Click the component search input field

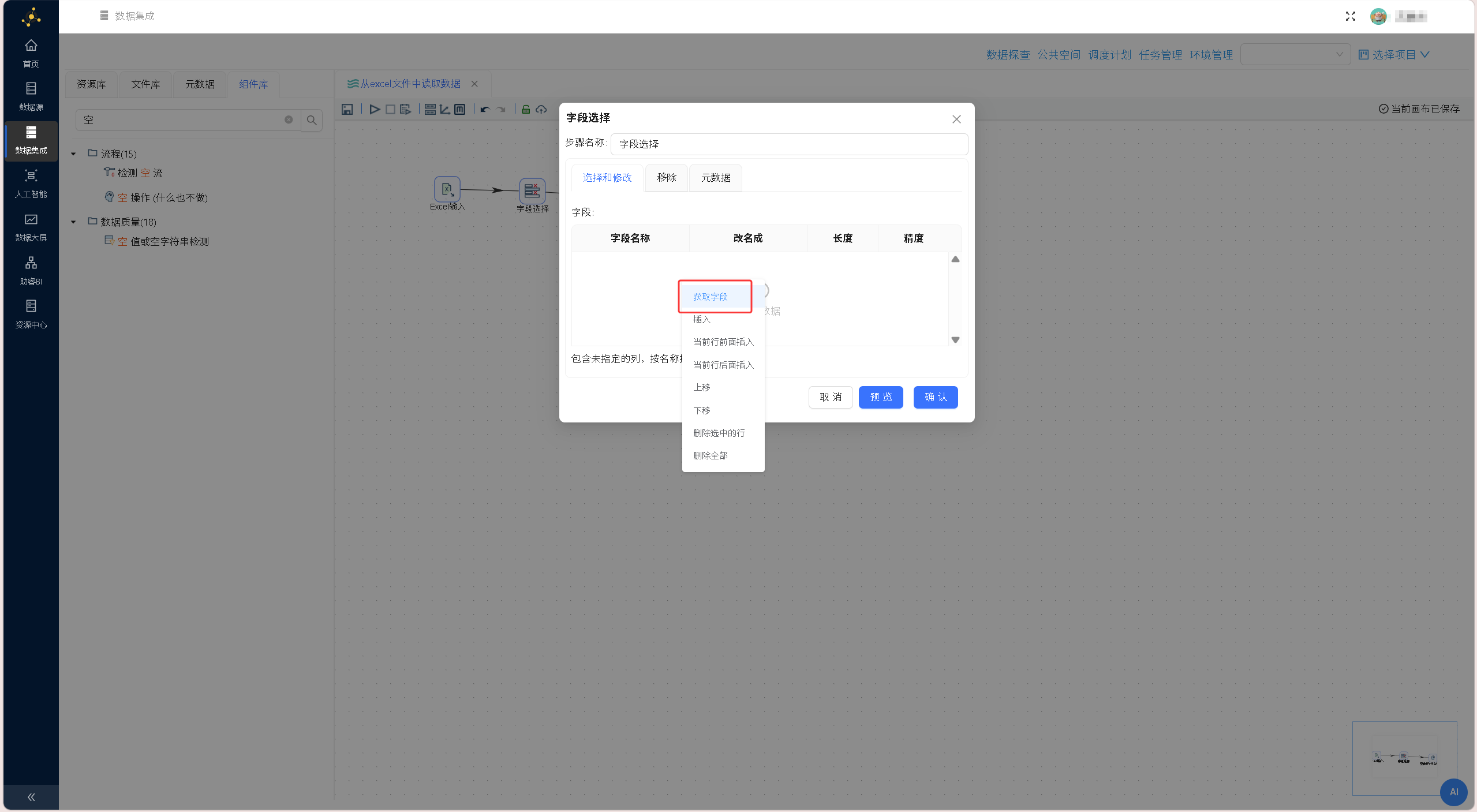[188, 120]
